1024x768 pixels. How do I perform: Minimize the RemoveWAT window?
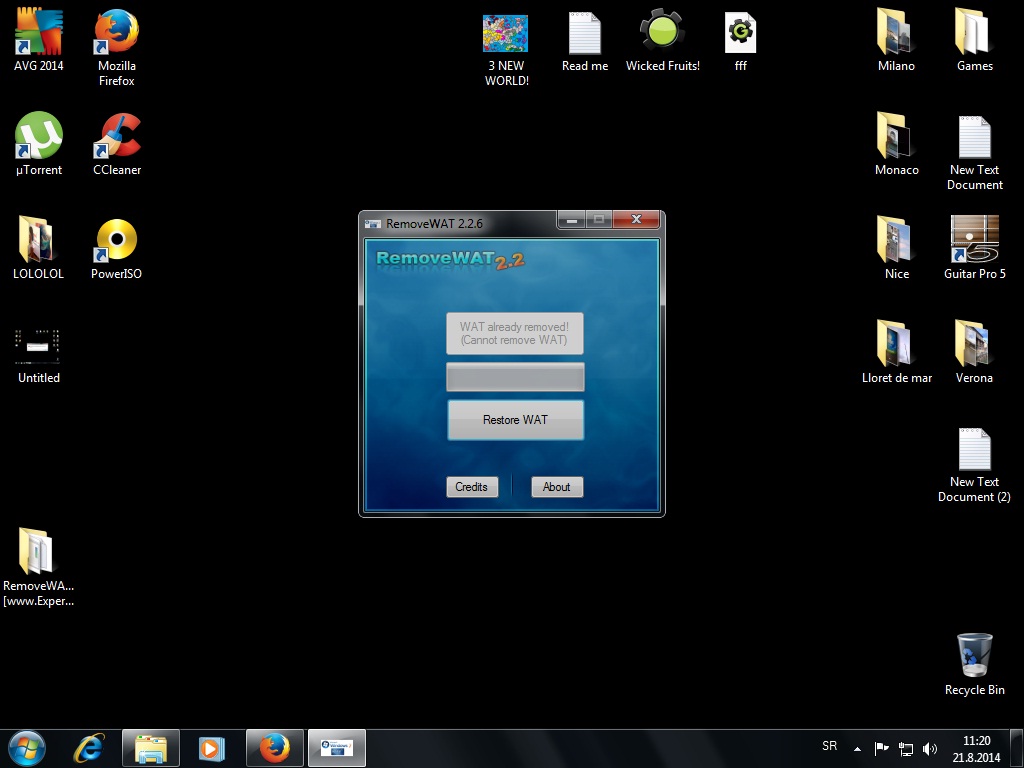572,219
